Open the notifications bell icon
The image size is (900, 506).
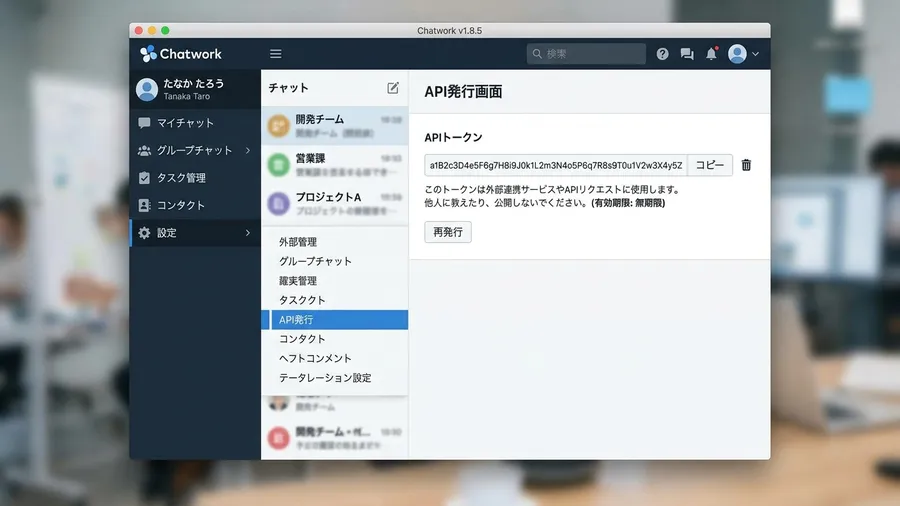point(712,53)
